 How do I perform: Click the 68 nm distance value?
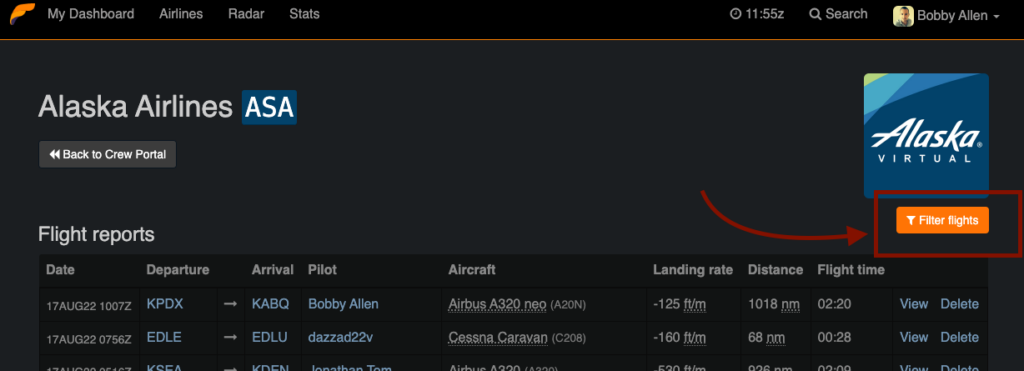tap(767, 337)
